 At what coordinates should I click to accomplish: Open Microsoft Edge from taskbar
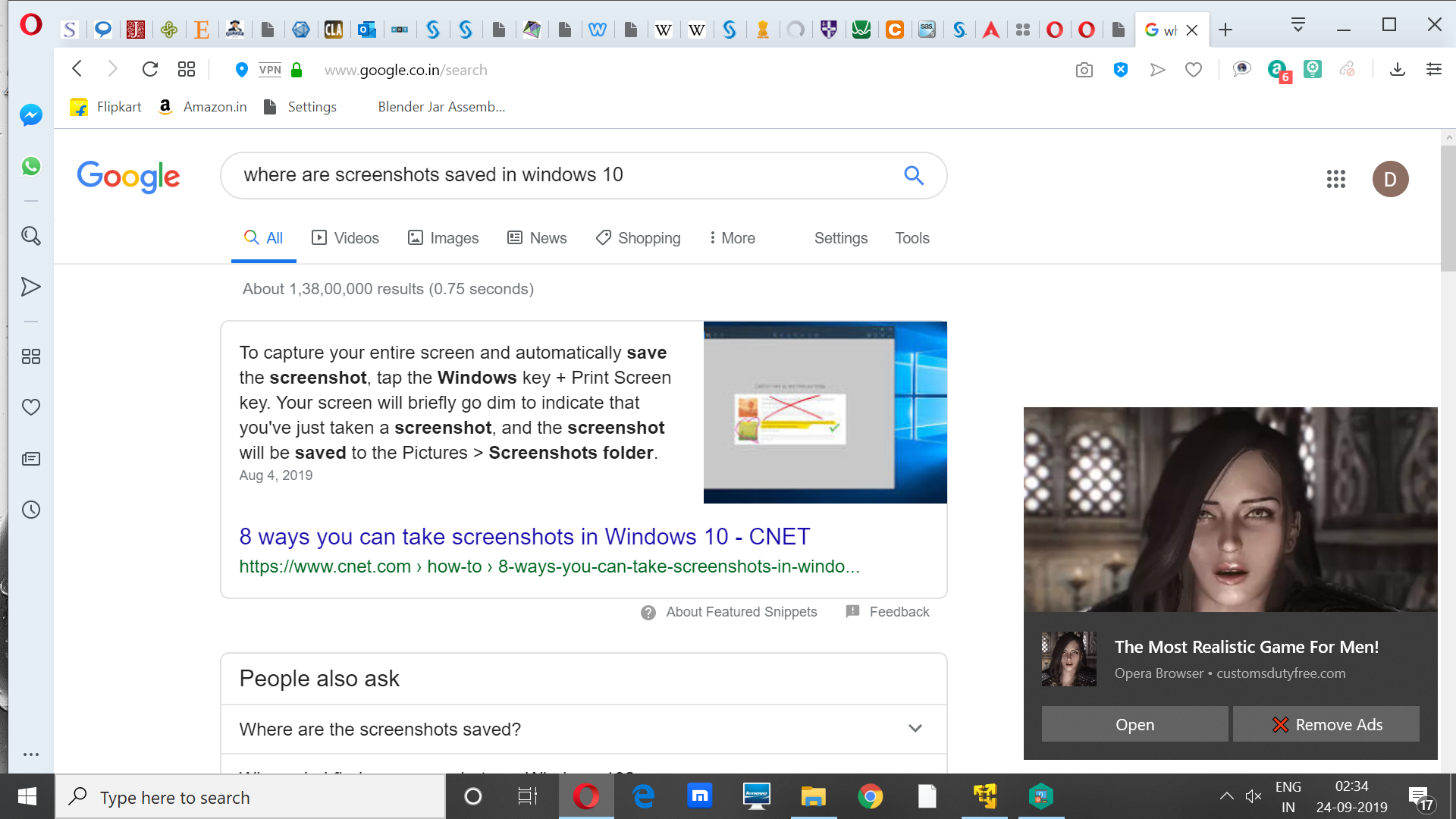click(643, 796)
